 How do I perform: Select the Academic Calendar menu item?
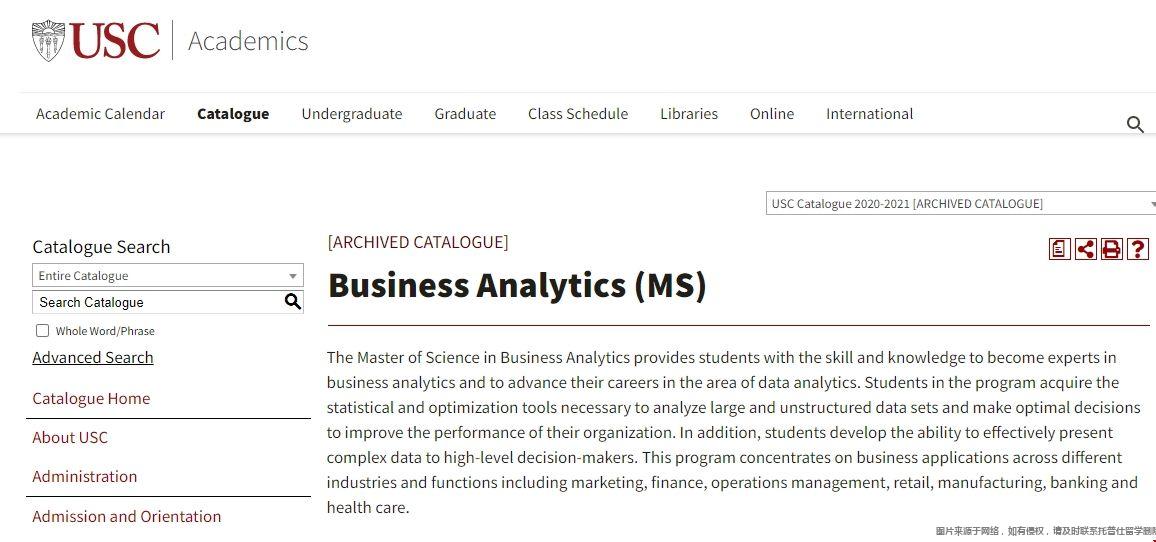coord(100,114)
